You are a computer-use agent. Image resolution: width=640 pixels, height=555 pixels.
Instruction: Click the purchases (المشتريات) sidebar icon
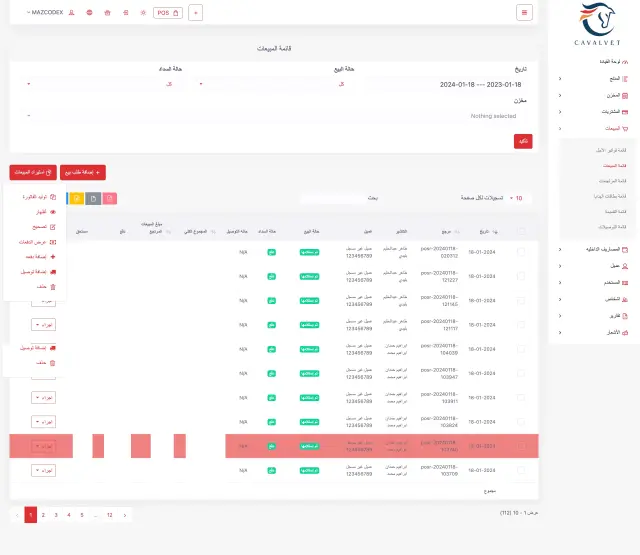(625, 112)
